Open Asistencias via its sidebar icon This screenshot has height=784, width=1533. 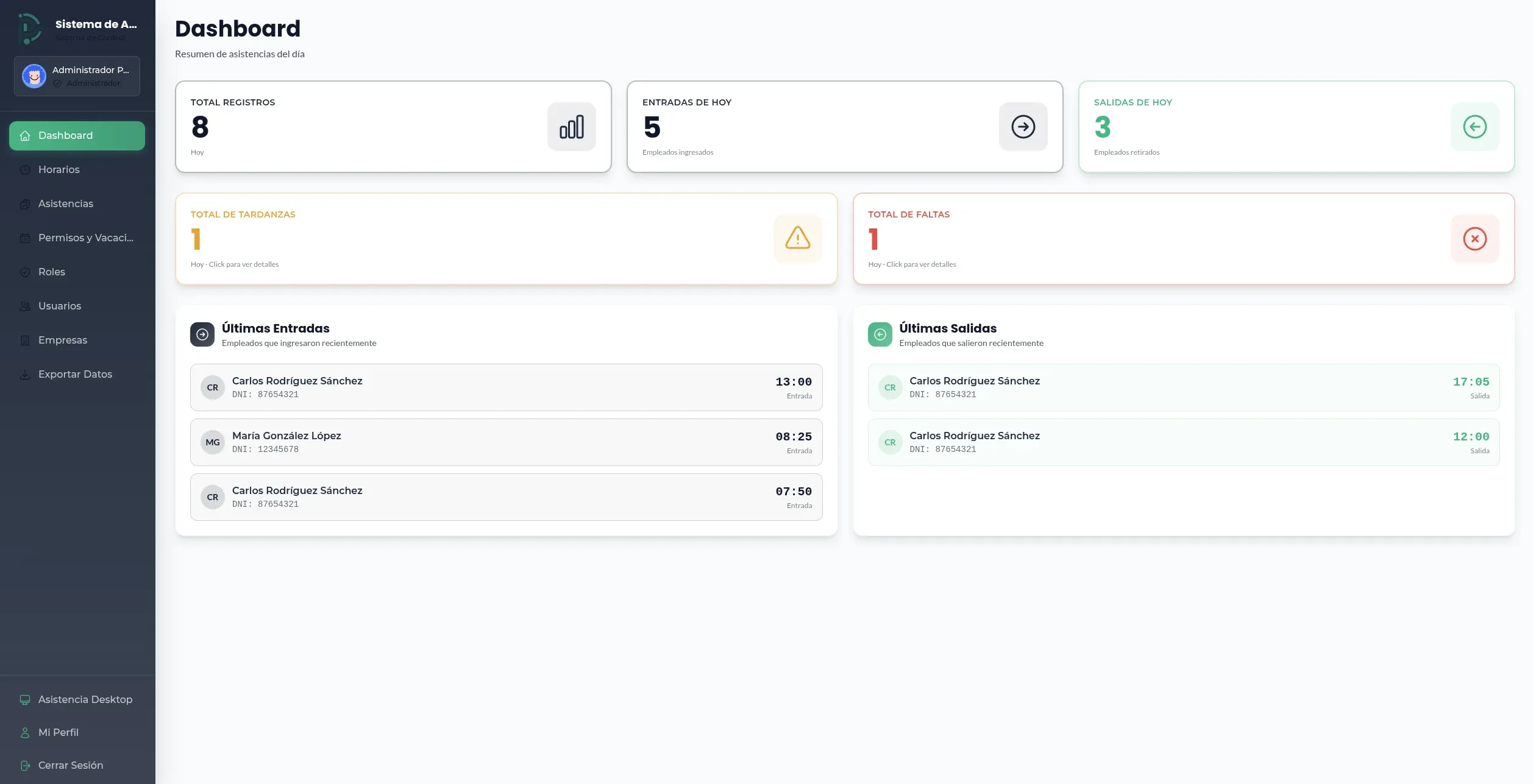pos(24,203)
